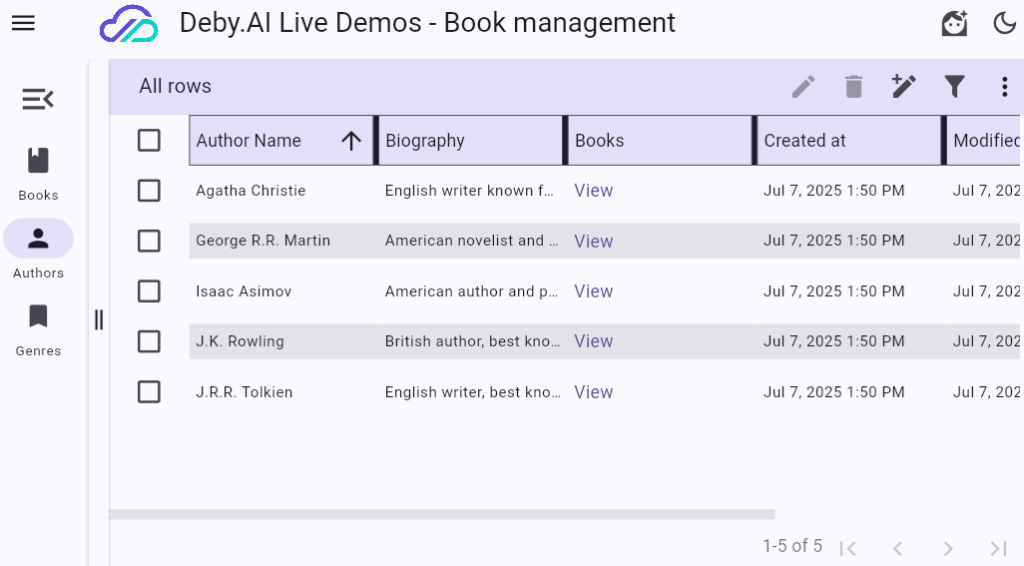Click the AI assistant robot icon
1024x566 pixels.
[x=954, y=23]
